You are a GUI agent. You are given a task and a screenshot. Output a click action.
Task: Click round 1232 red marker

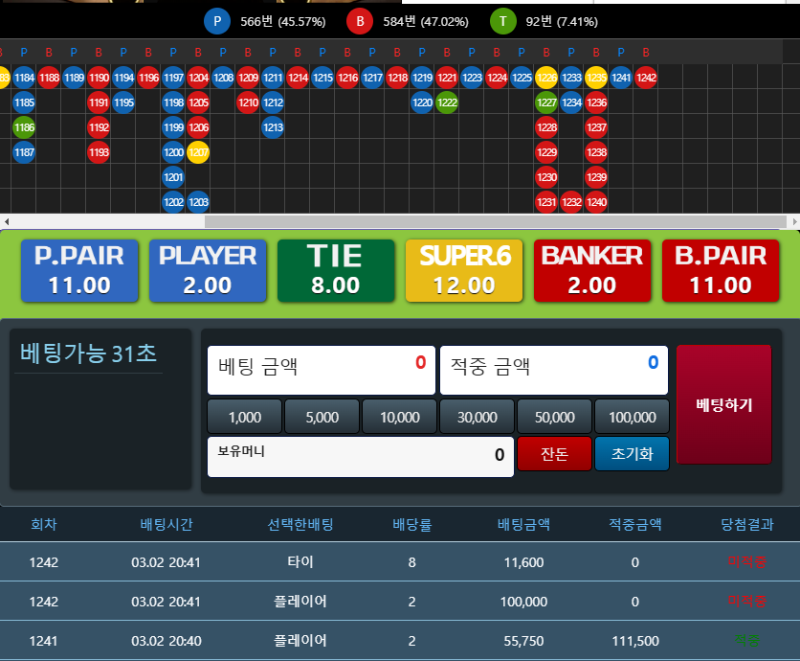point(571,202)
